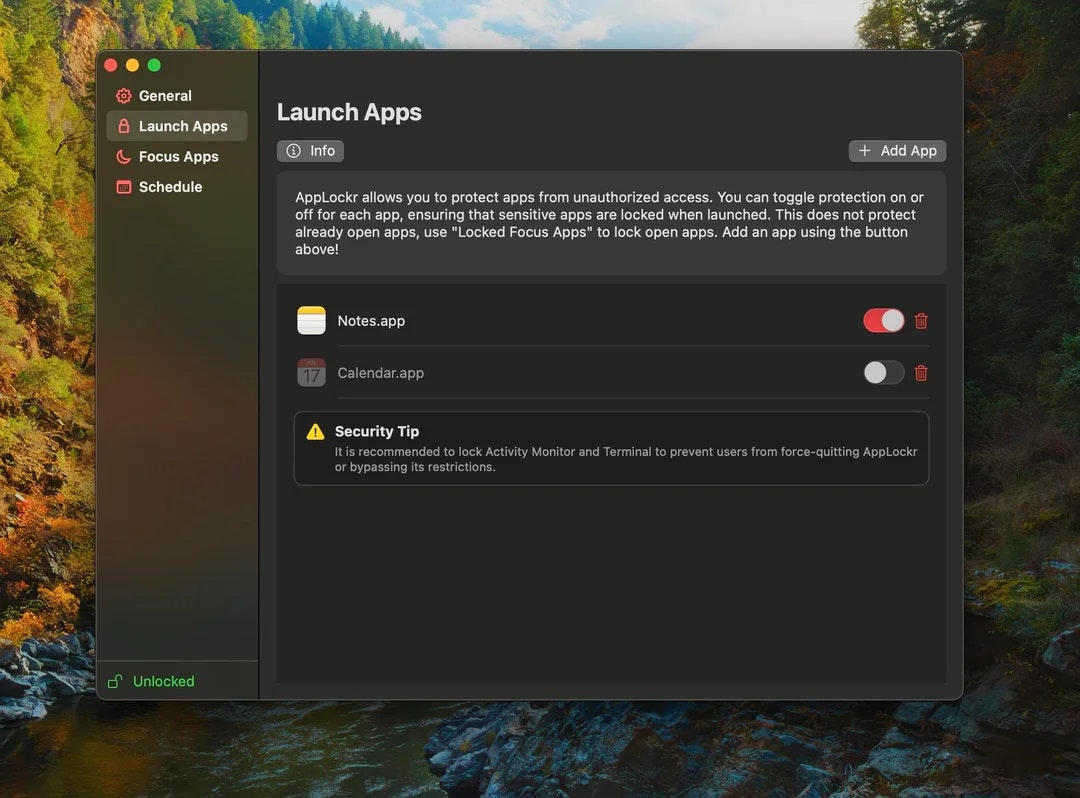
Task: Click the Add App button
Action: (x=897, y=151)
